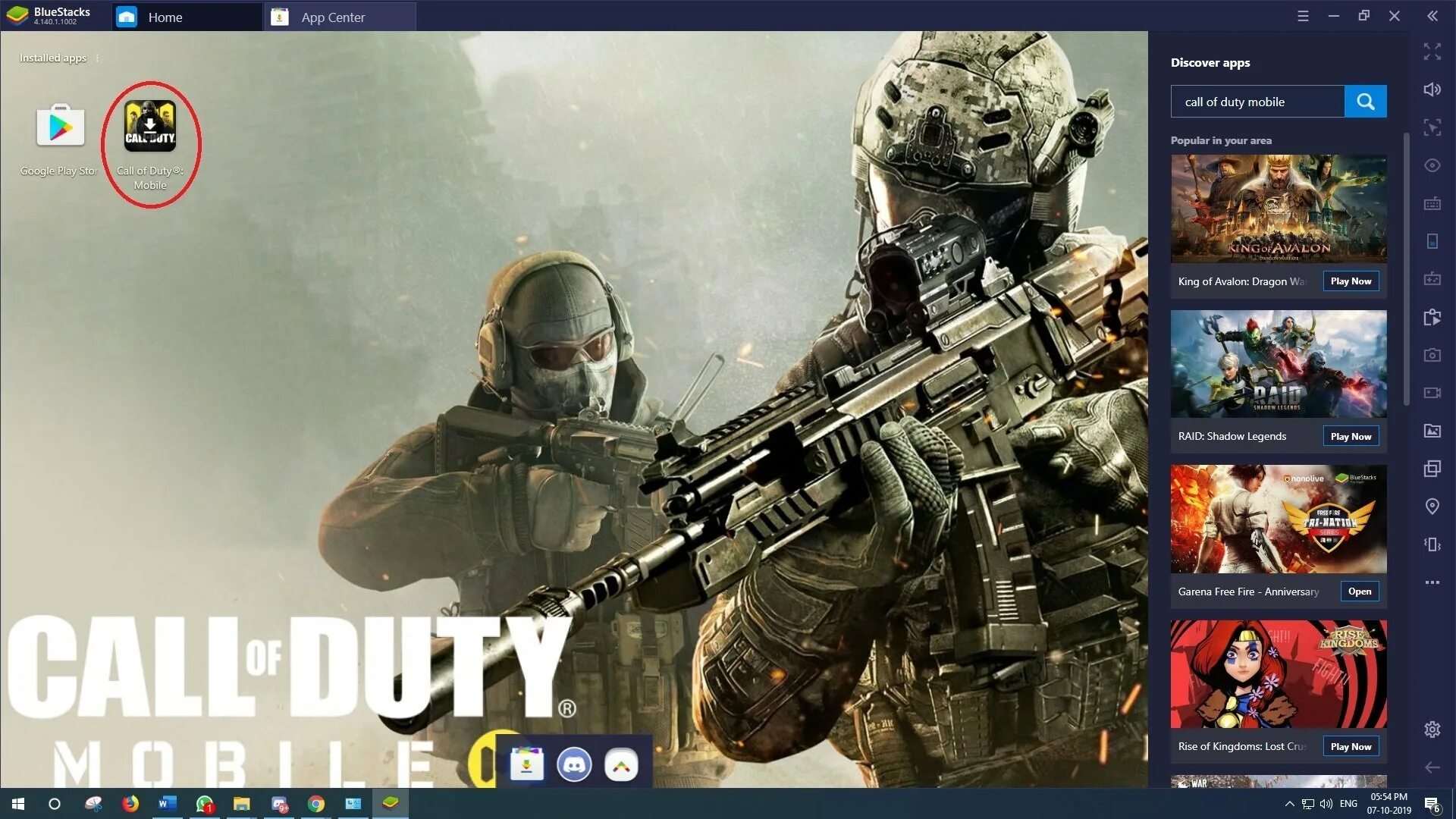Open Discord icon in bottom dock
The image size is (1456, 819).
pos(574,765)
